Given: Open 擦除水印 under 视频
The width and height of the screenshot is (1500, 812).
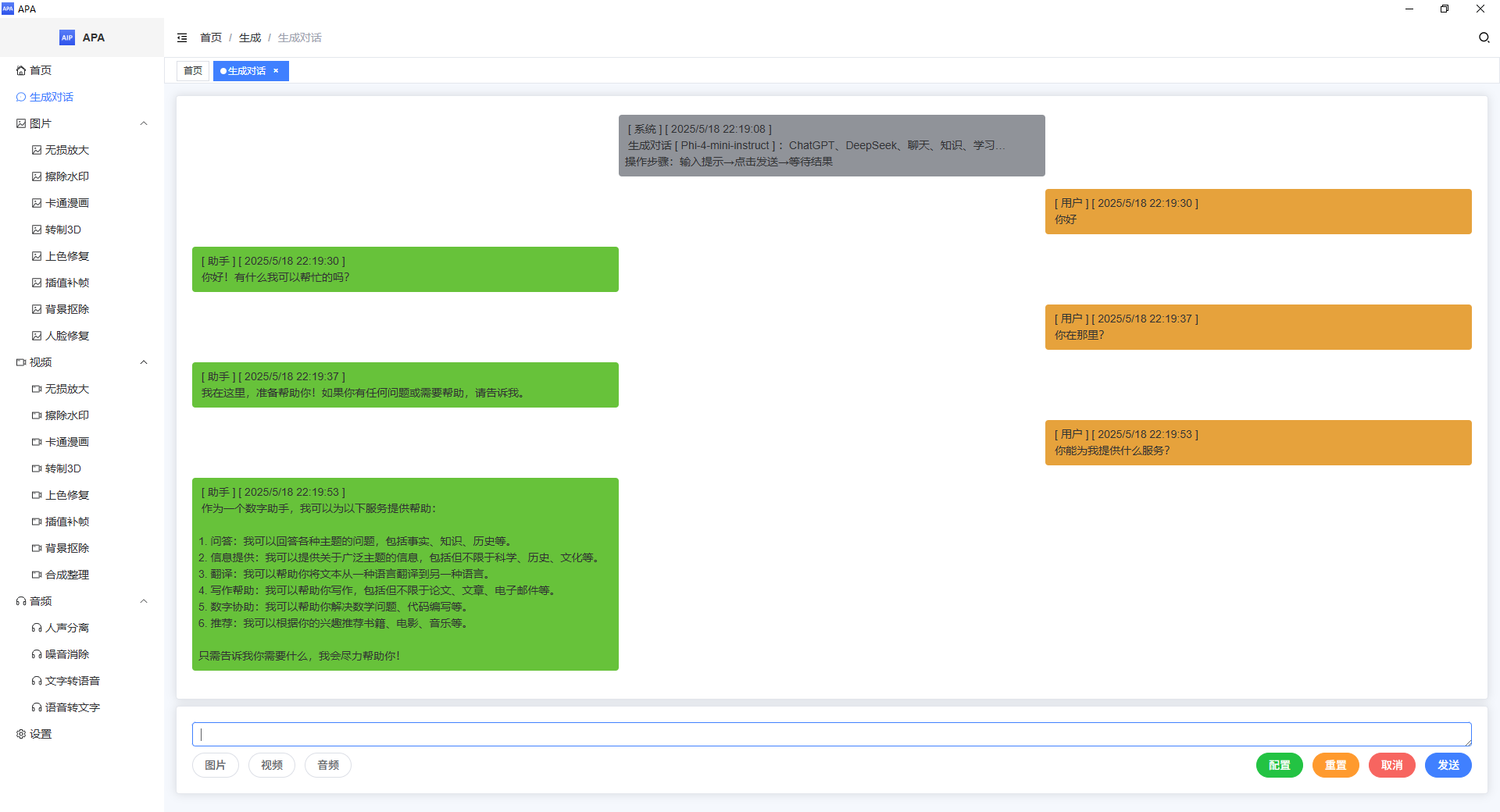Looking at the screenshot, I should pos(82,415).
